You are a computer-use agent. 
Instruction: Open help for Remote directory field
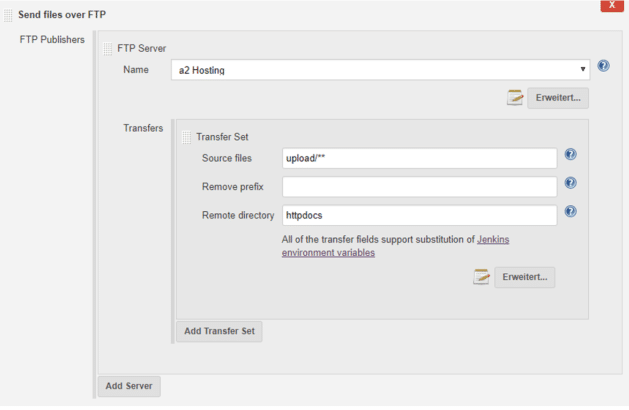tap(570, 211)
